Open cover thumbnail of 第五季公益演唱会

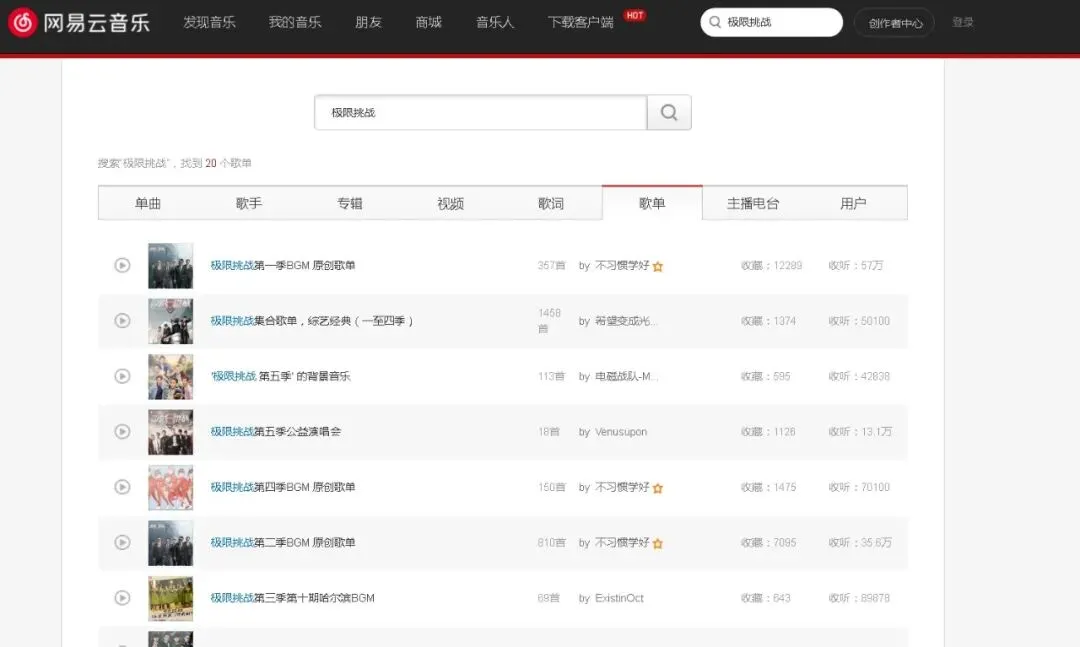pos(171,432)
